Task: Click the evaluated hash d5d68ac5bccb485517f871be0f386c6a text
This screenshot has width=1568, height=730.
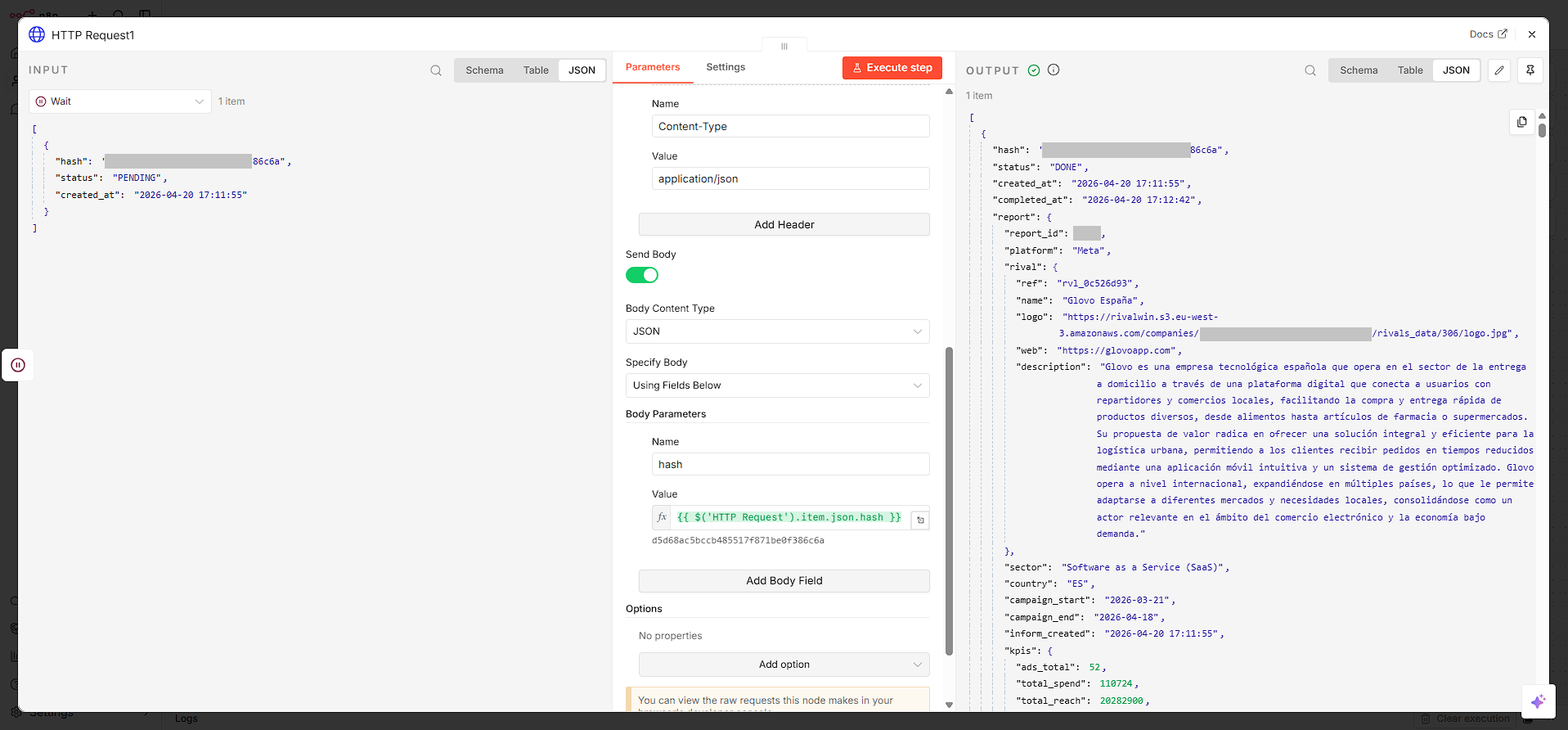Action: 738,540
